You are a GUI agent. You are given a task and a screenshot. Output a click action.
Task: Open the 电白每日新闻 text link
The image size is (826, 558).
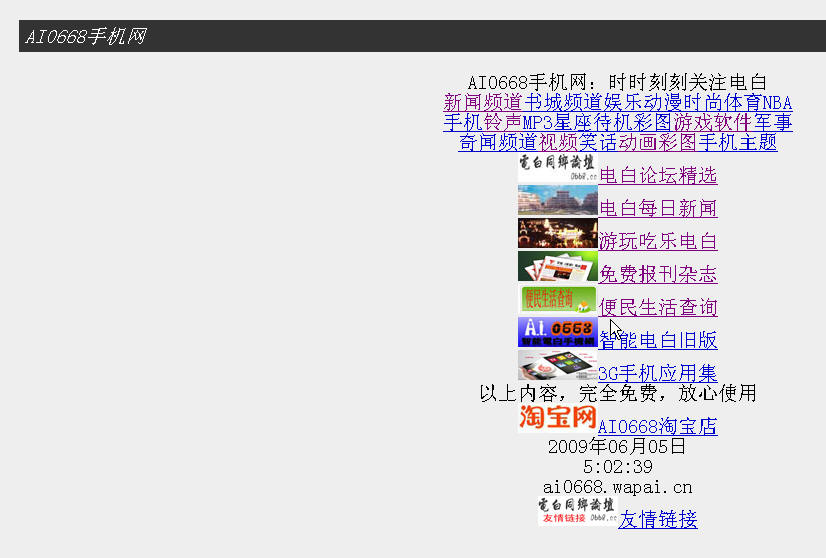tap(658, 209)
